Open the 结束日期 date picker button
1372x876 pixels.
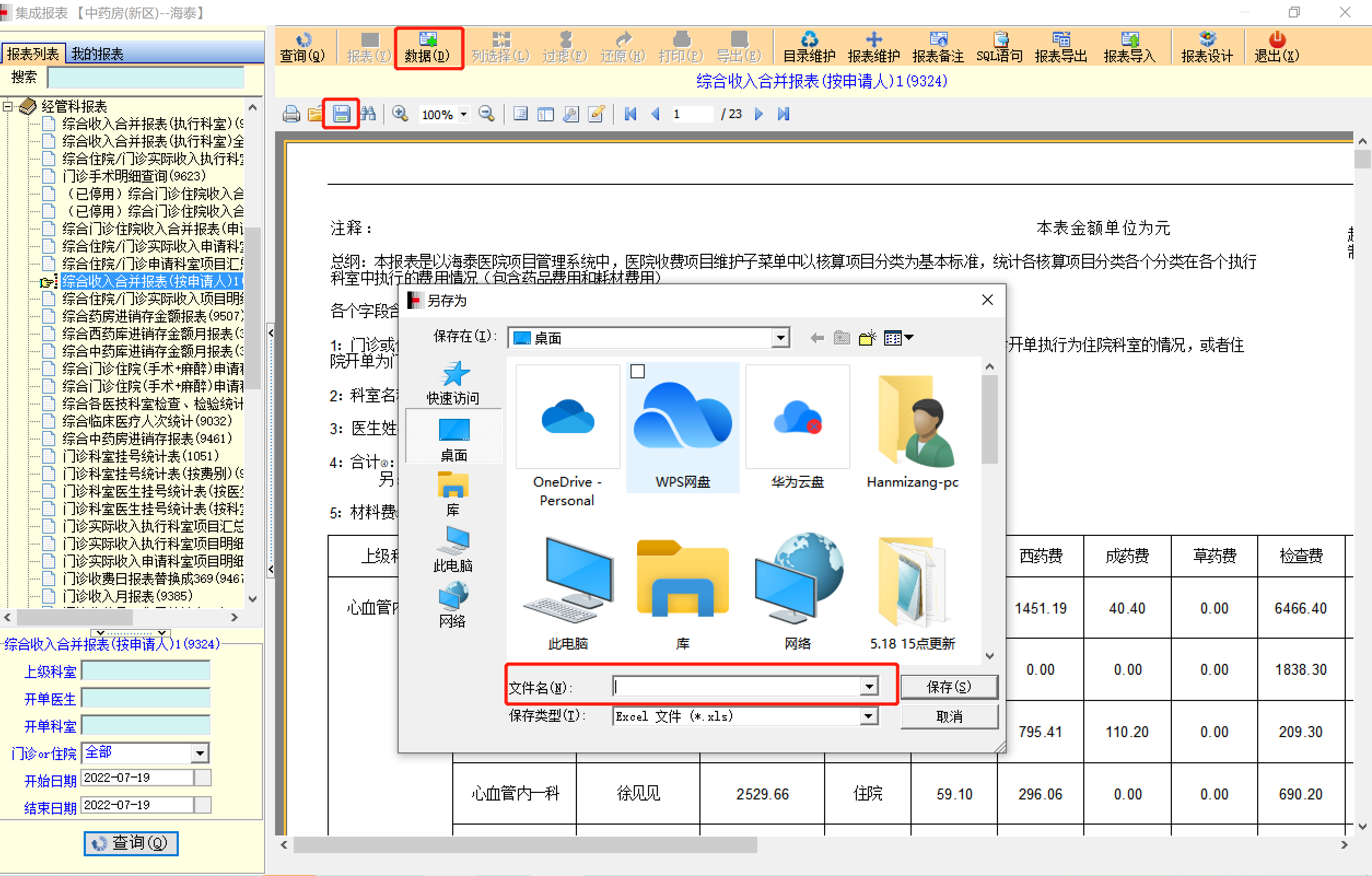pos(203,805)
